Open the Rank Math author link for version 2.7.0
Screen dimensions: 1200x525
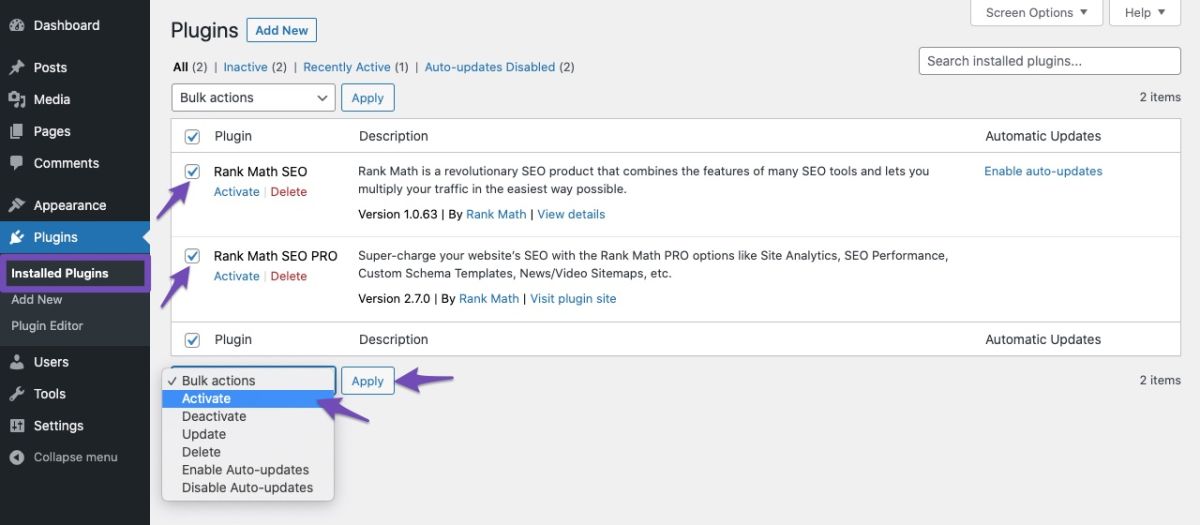click(489, 298)
